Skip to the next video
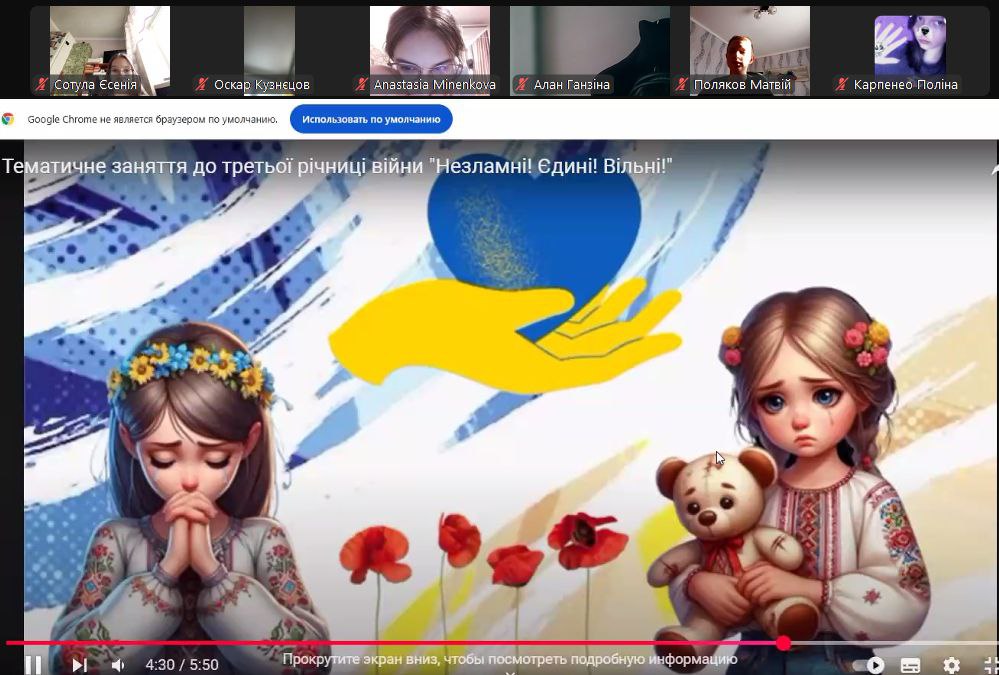Screen dimensions: 999x675 (79, 664)
